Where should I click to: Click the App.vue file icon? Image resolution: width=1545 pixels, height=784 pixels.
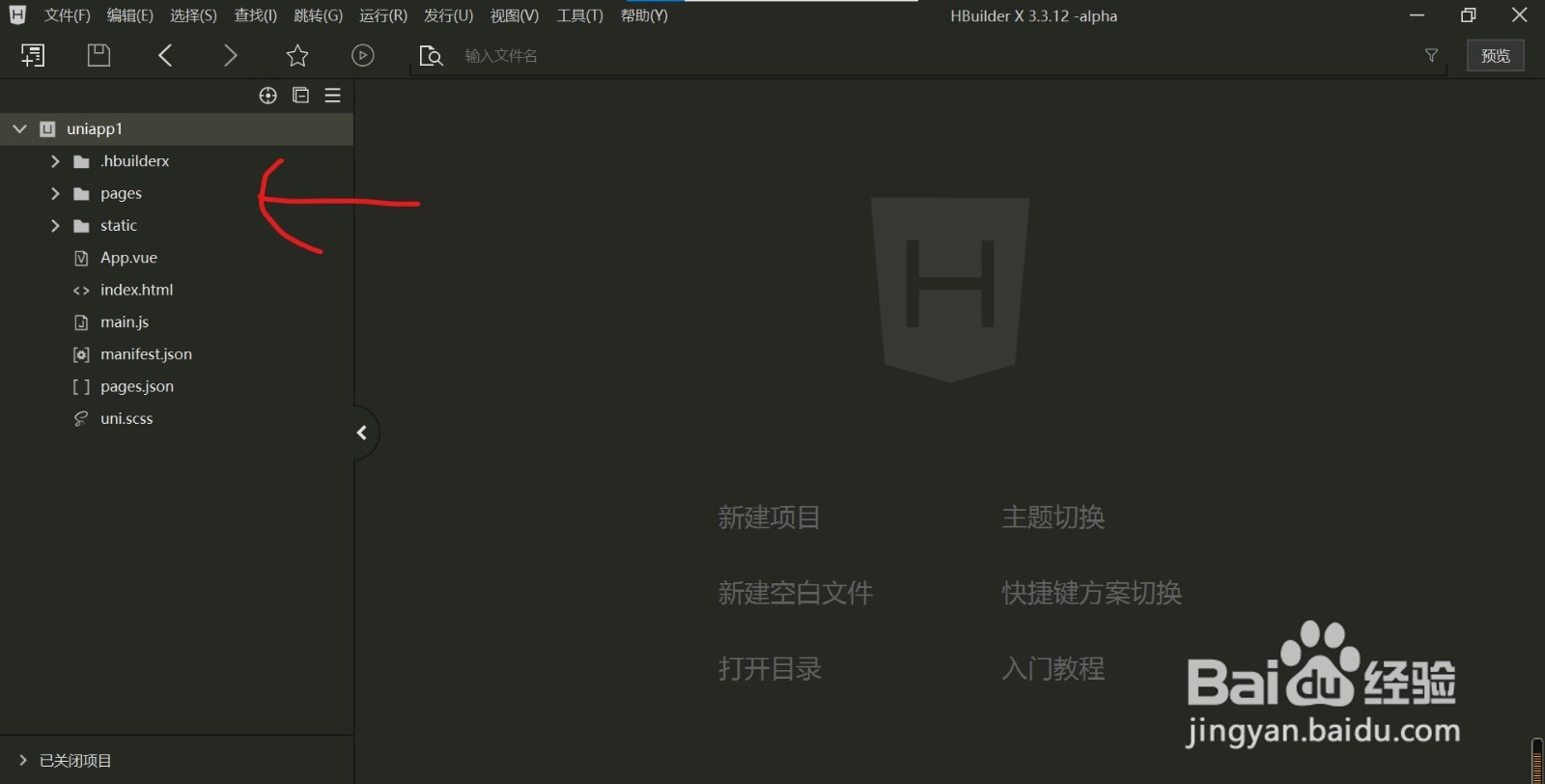point(81,258)
